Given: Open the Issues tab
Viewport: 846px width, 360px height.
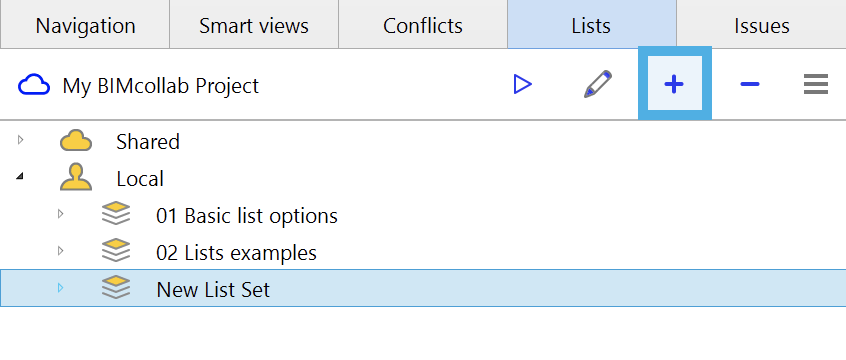Looking at the screenshot, I should click(x=761, y=24).
